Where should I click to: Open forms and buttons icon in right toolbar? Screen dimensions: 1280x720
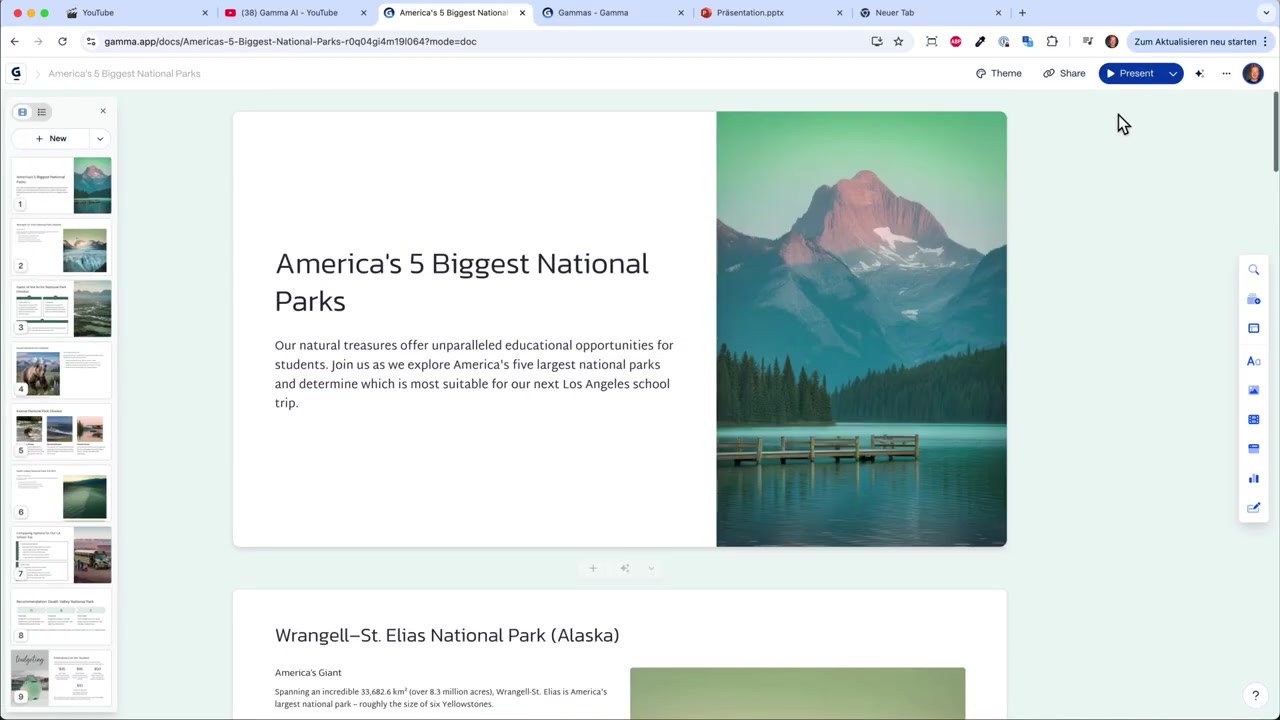click(x=1253, y=507)
